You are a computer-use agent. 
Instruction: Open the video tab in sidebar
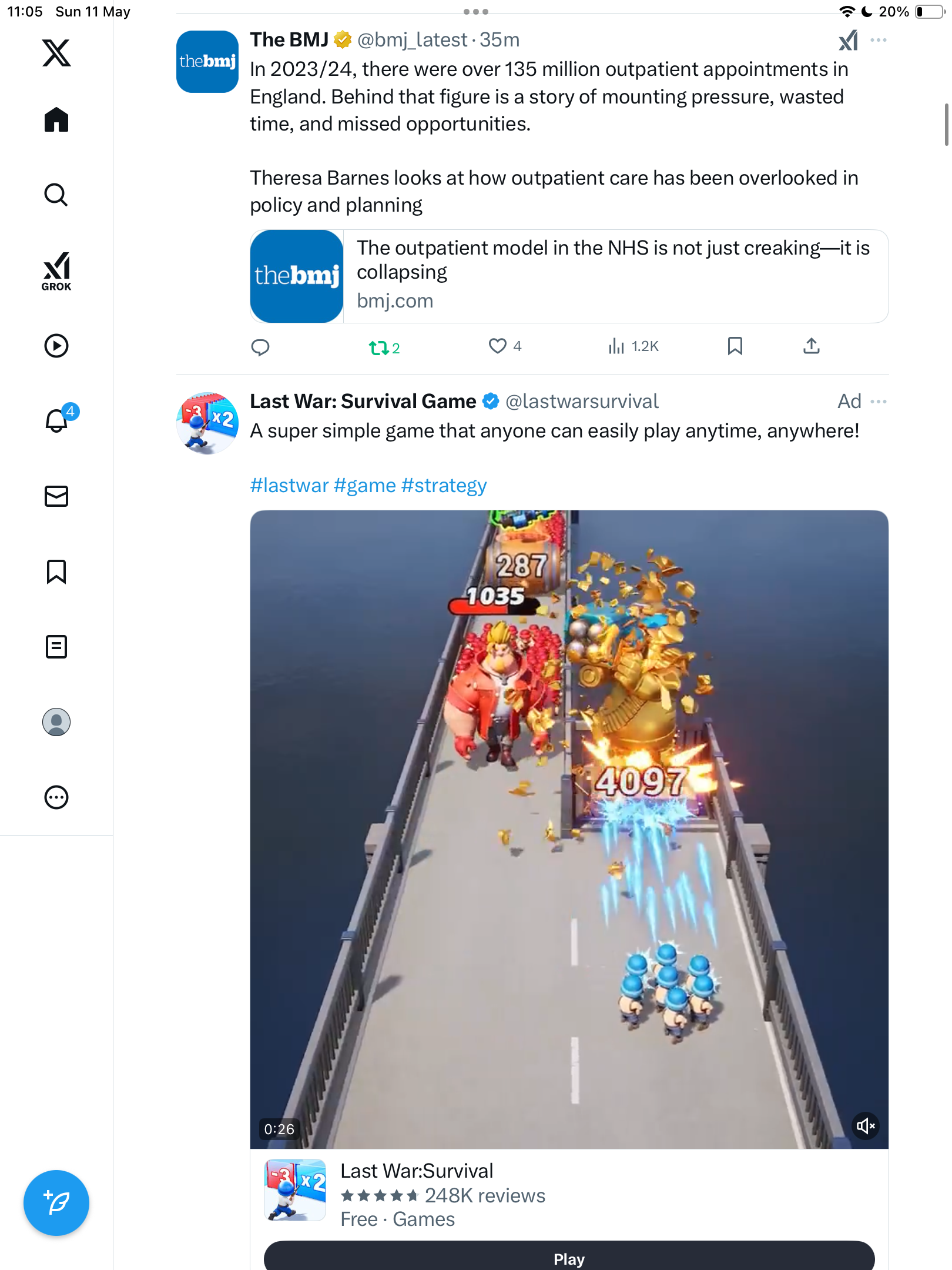click(x=56, y=346)
